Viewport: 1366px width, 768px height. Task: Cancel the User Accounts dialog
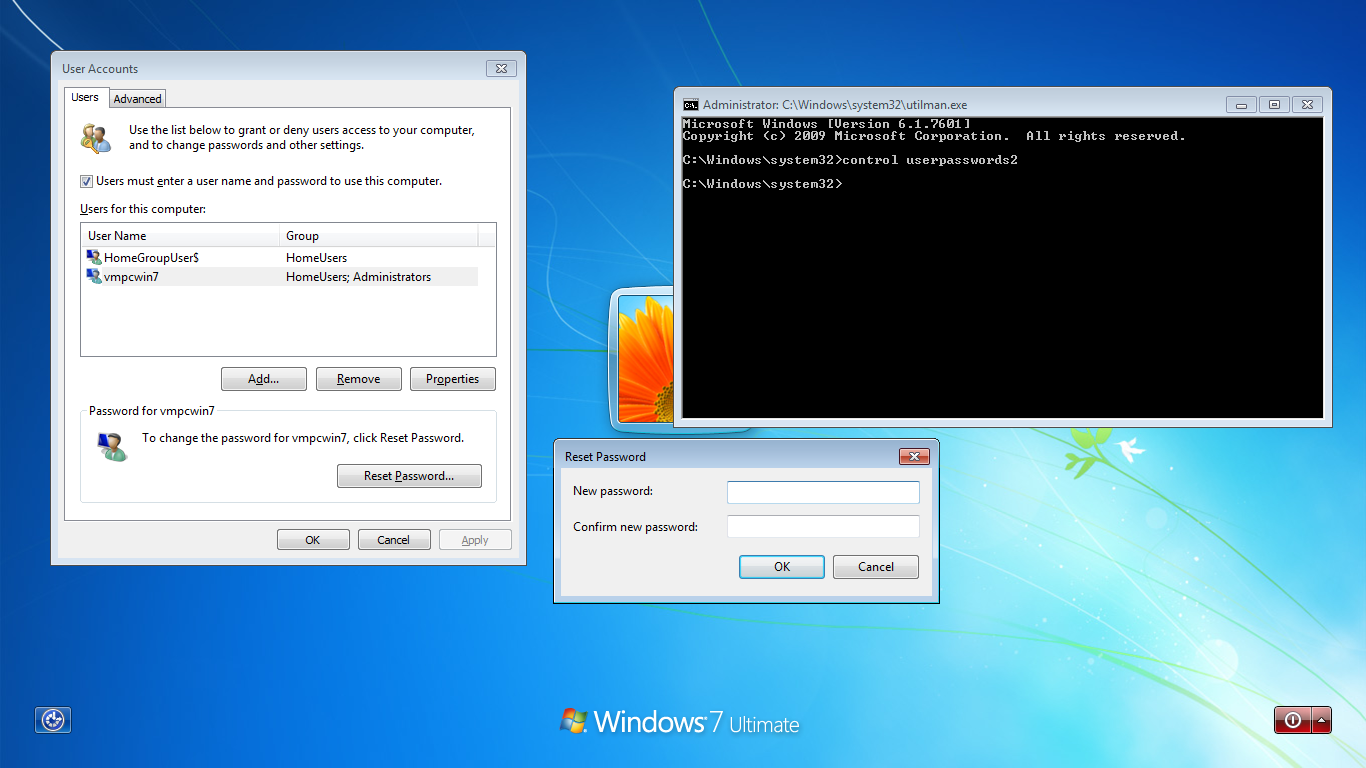pyautogui.click(x=394, y=540)
